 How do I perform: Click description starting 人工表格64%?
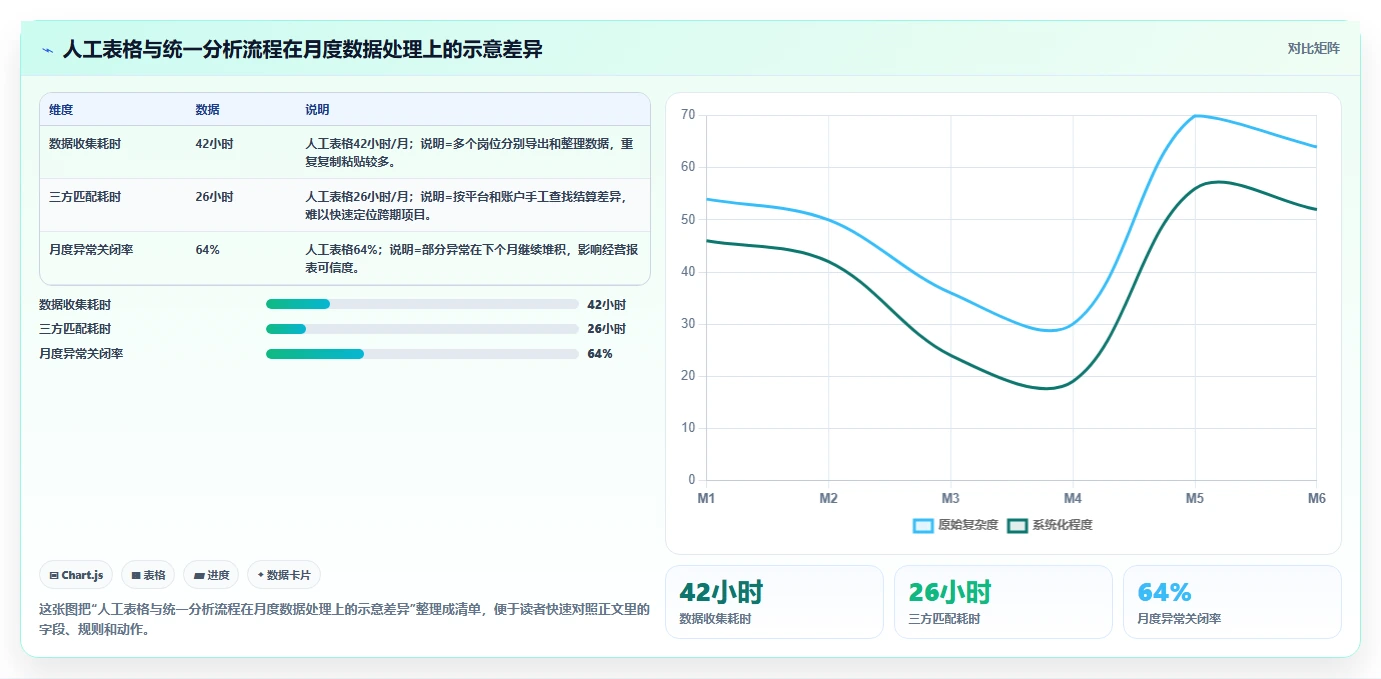472,258
